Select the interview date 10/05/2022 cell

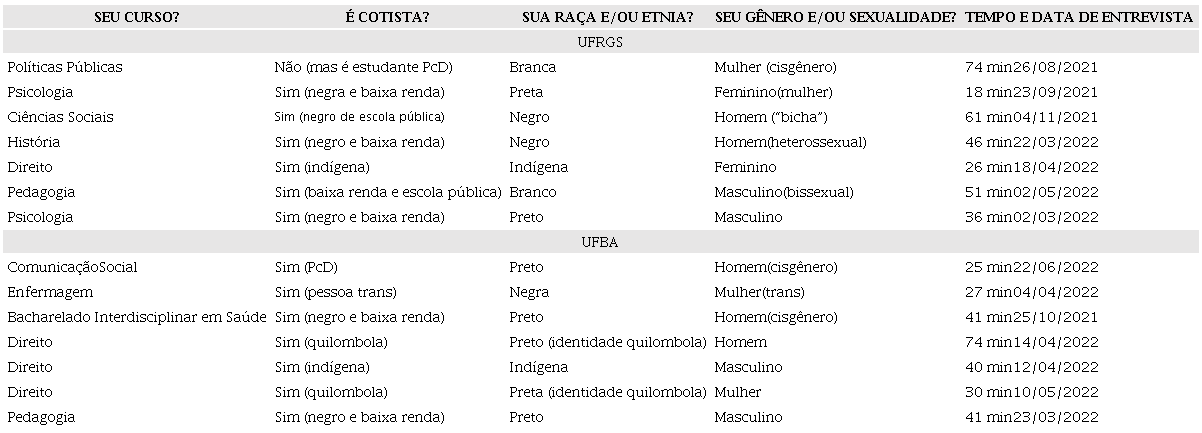pyautogui.click(x=1031, y=392)
